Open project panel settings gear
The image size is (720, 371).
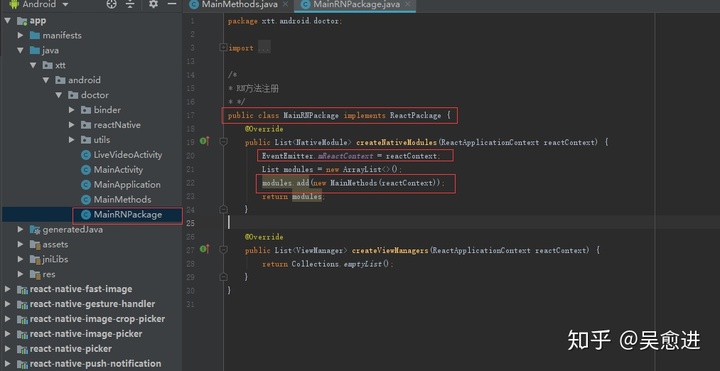(x=153, y=4)
